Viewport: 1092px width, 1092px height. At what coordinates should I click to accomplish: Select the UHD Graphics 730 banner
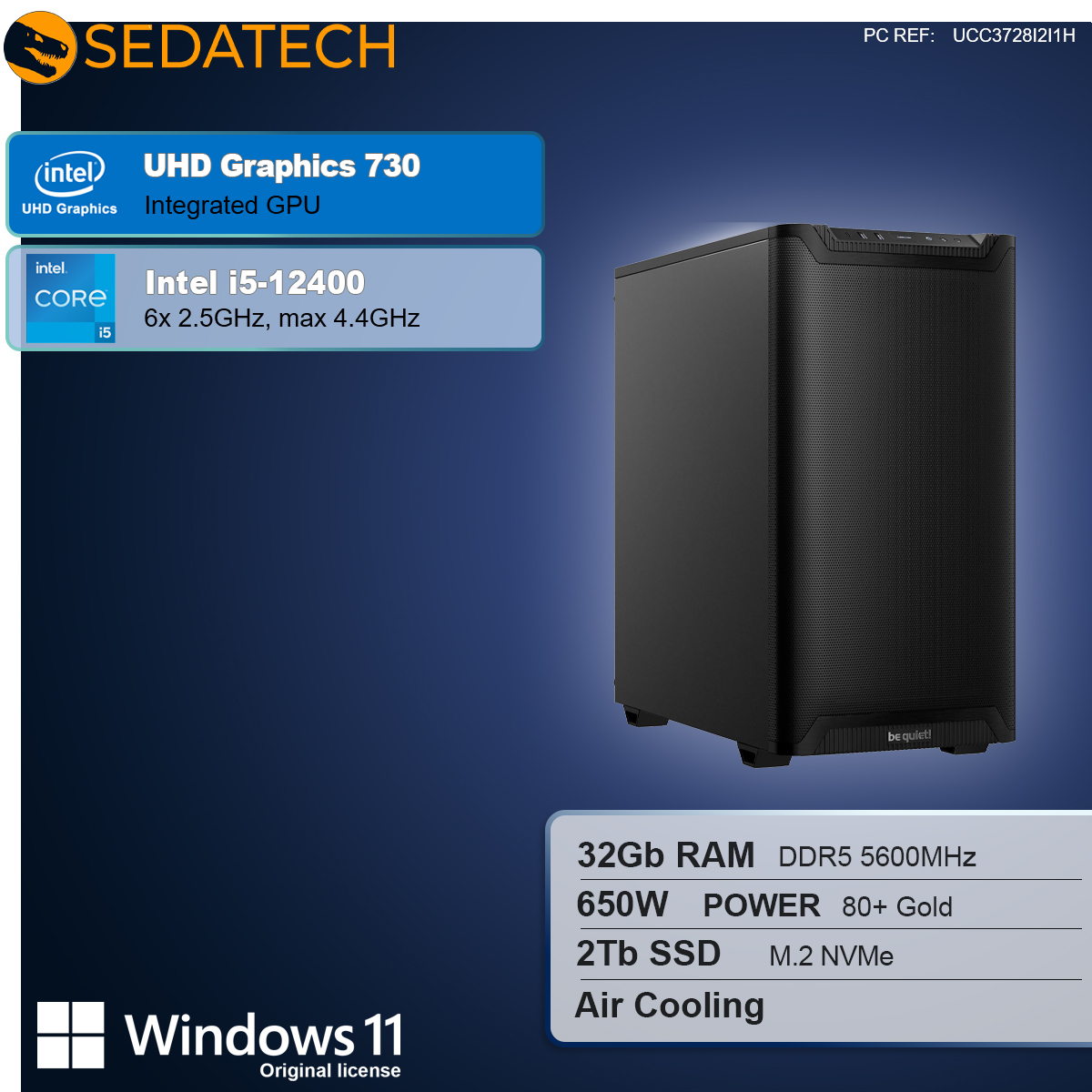point(275,185)
